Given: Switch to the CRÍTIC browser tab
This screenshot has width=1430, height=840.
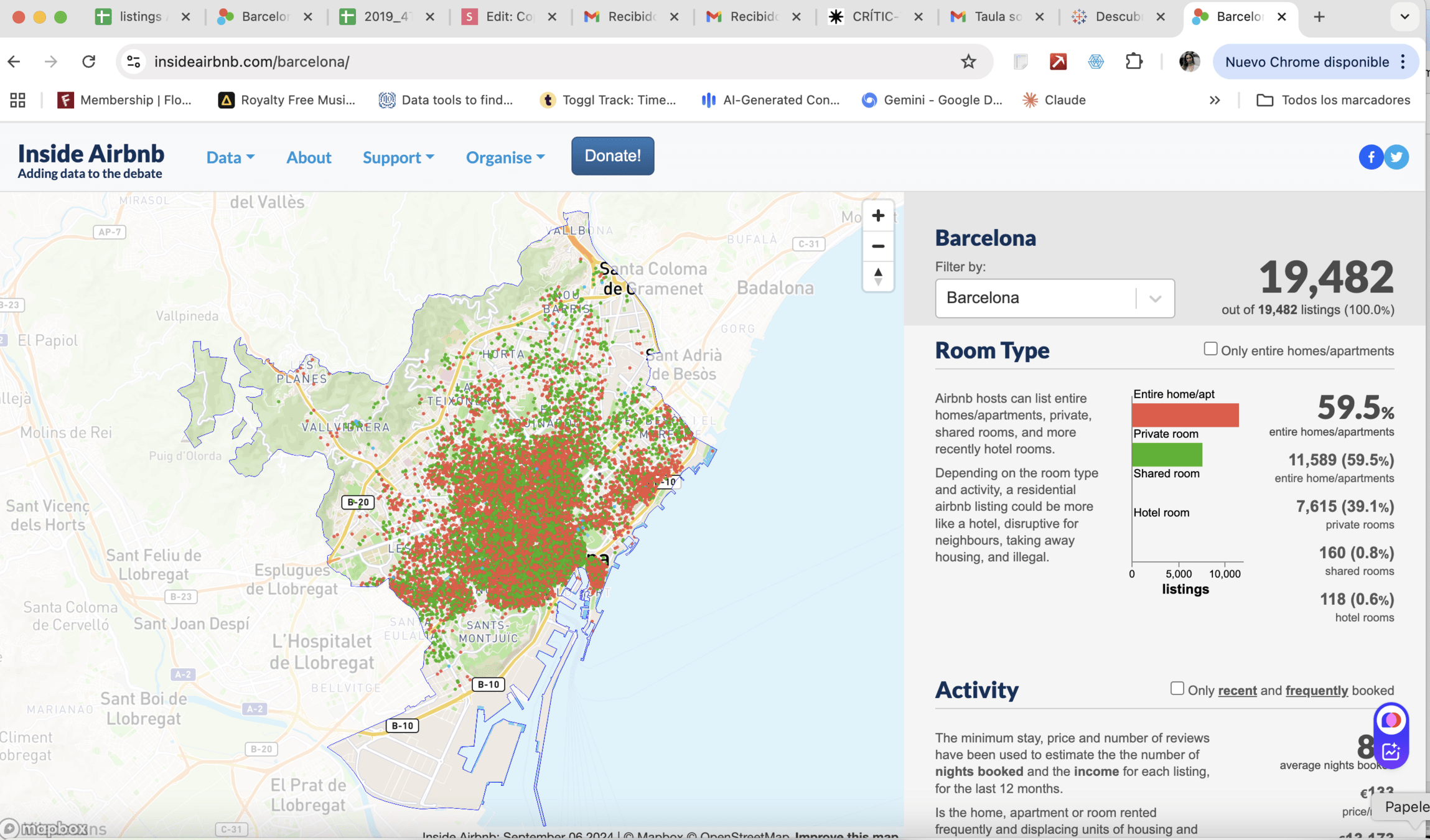Looking at the screenshot, I should (x=874, y=17).
